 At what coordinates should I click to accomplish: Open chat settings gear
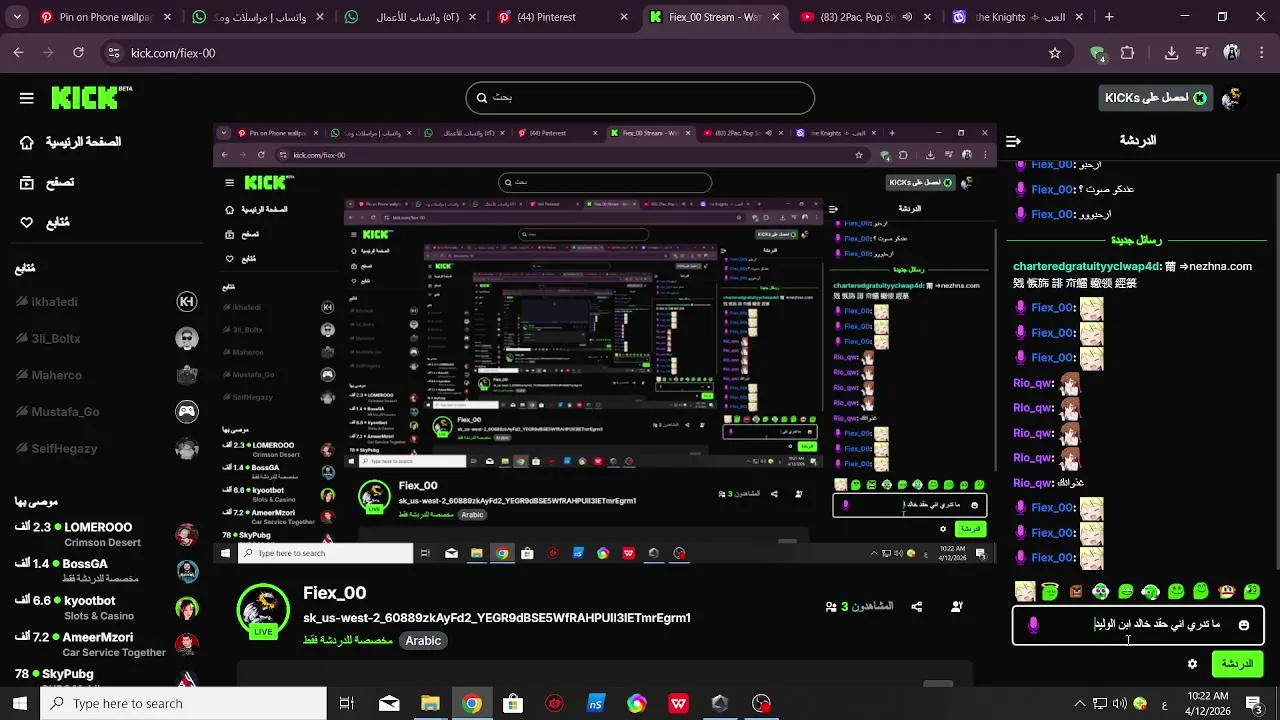[x=1192, y=664]
